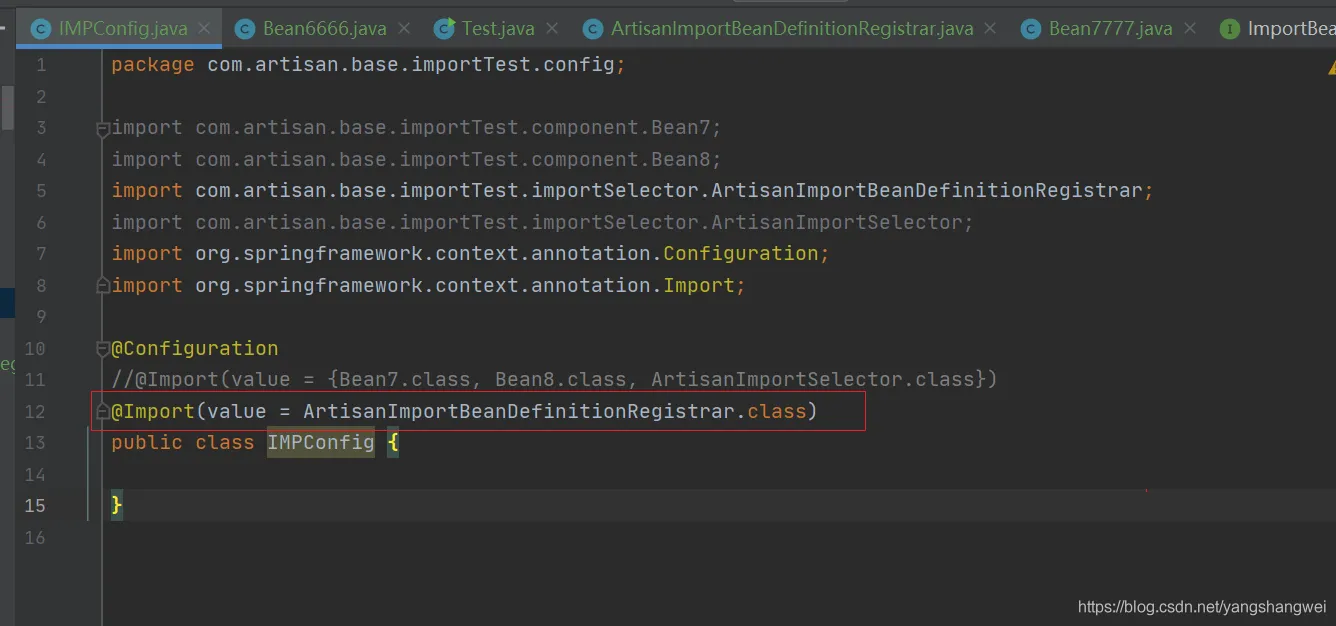Toggle the fold marker on line 8
Screen dimensions: 1336x626
click(102, 286)
